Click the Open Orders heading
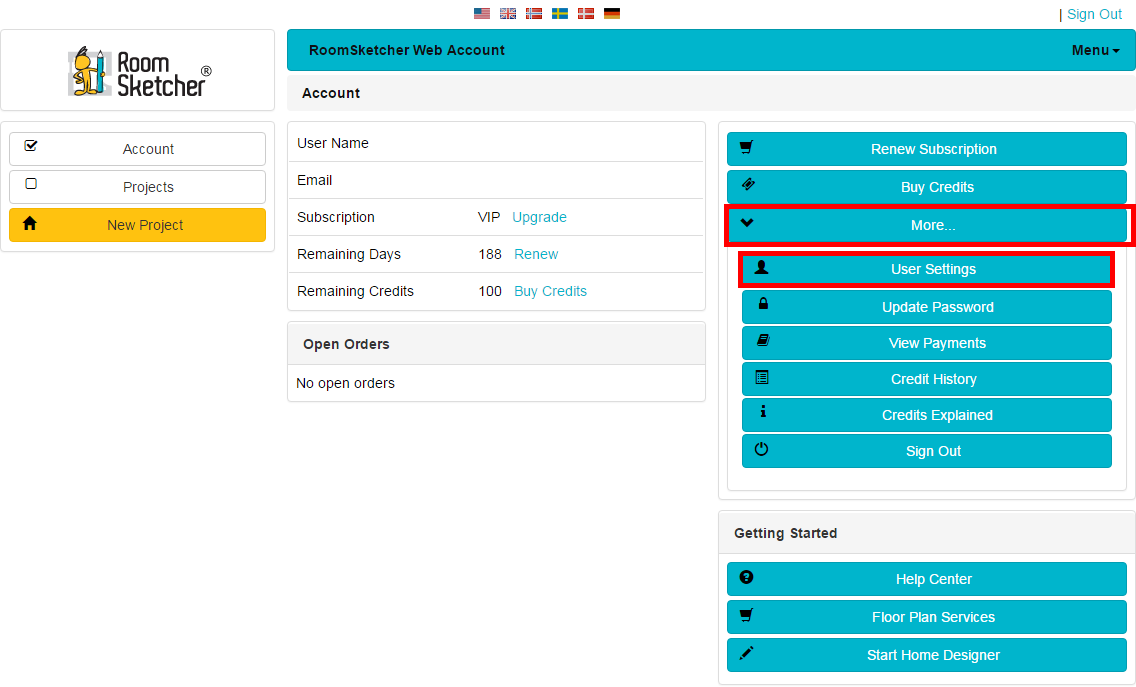The height and width of the screenshot is (687, 1136). click(346, 344)
